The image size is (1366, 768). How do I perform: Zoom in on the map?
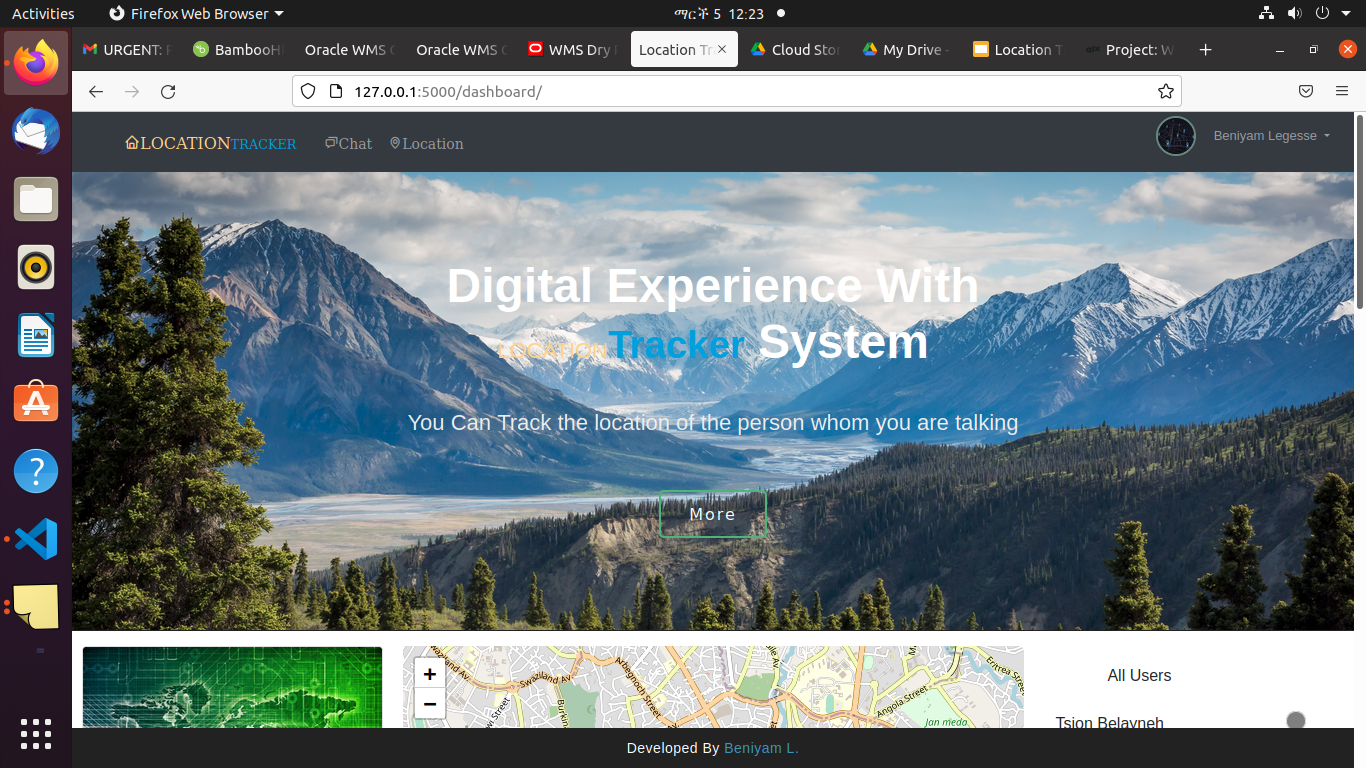point(430,674)
